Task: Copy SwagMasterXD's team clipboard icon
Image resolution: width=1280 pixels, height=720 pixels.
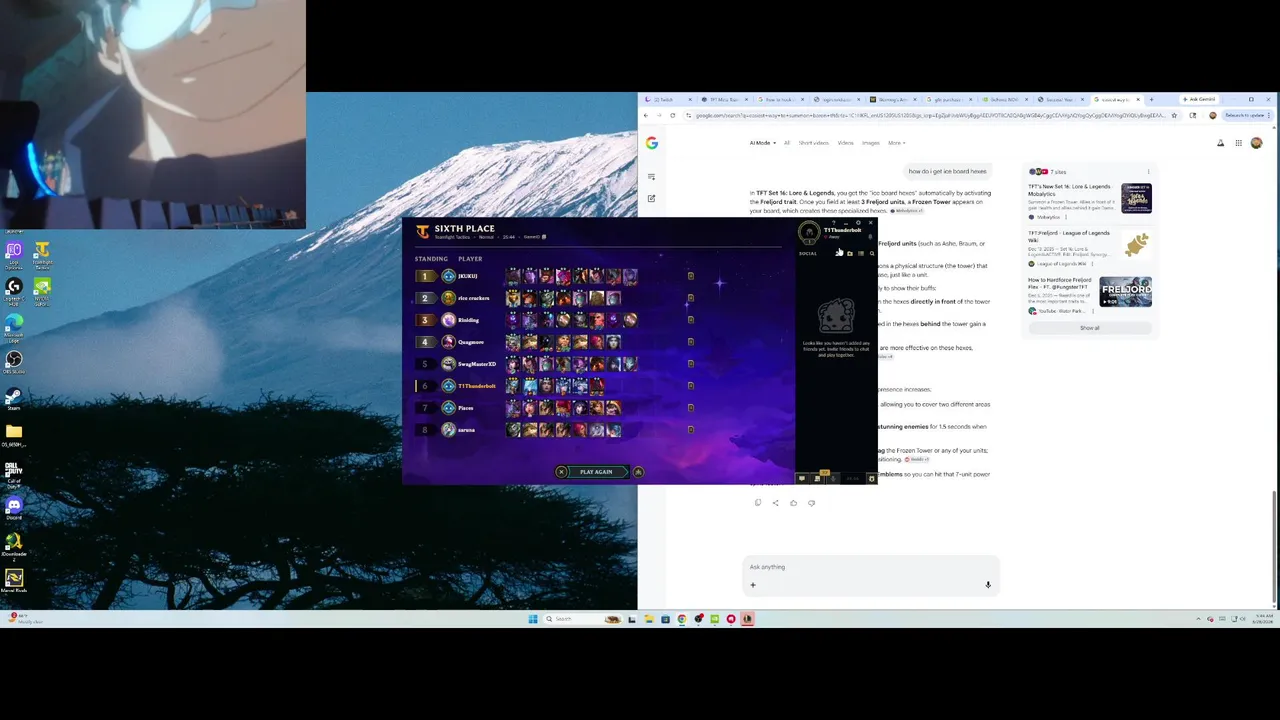Action: tap(690, 364)
